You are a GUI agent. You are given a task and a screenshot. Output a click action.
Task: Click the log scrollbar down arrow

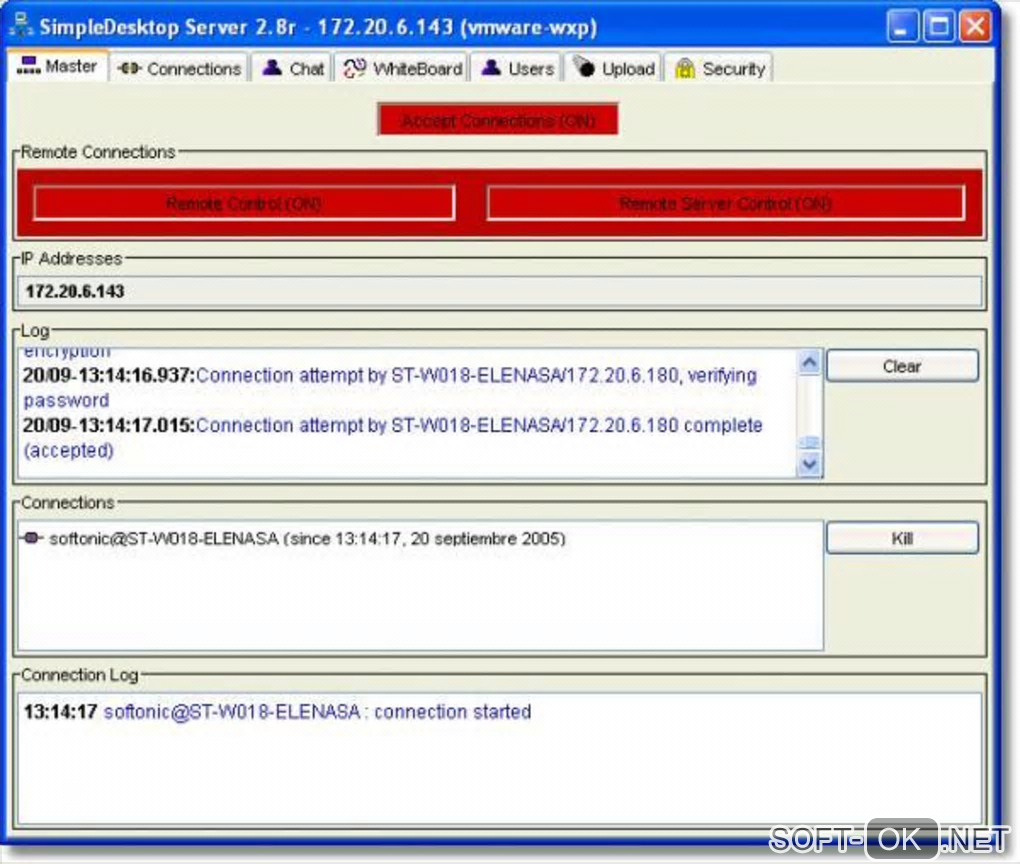(809, 465)
